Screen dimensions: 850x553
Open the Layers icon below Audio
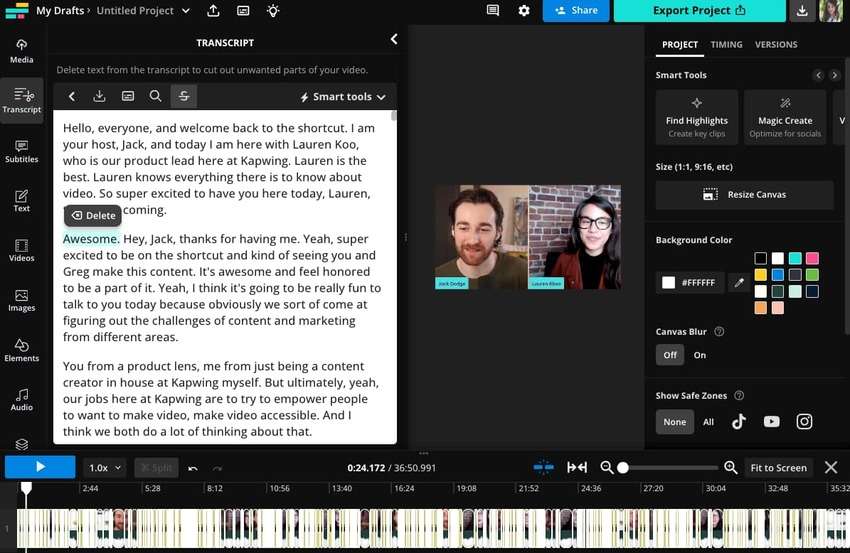22,445
